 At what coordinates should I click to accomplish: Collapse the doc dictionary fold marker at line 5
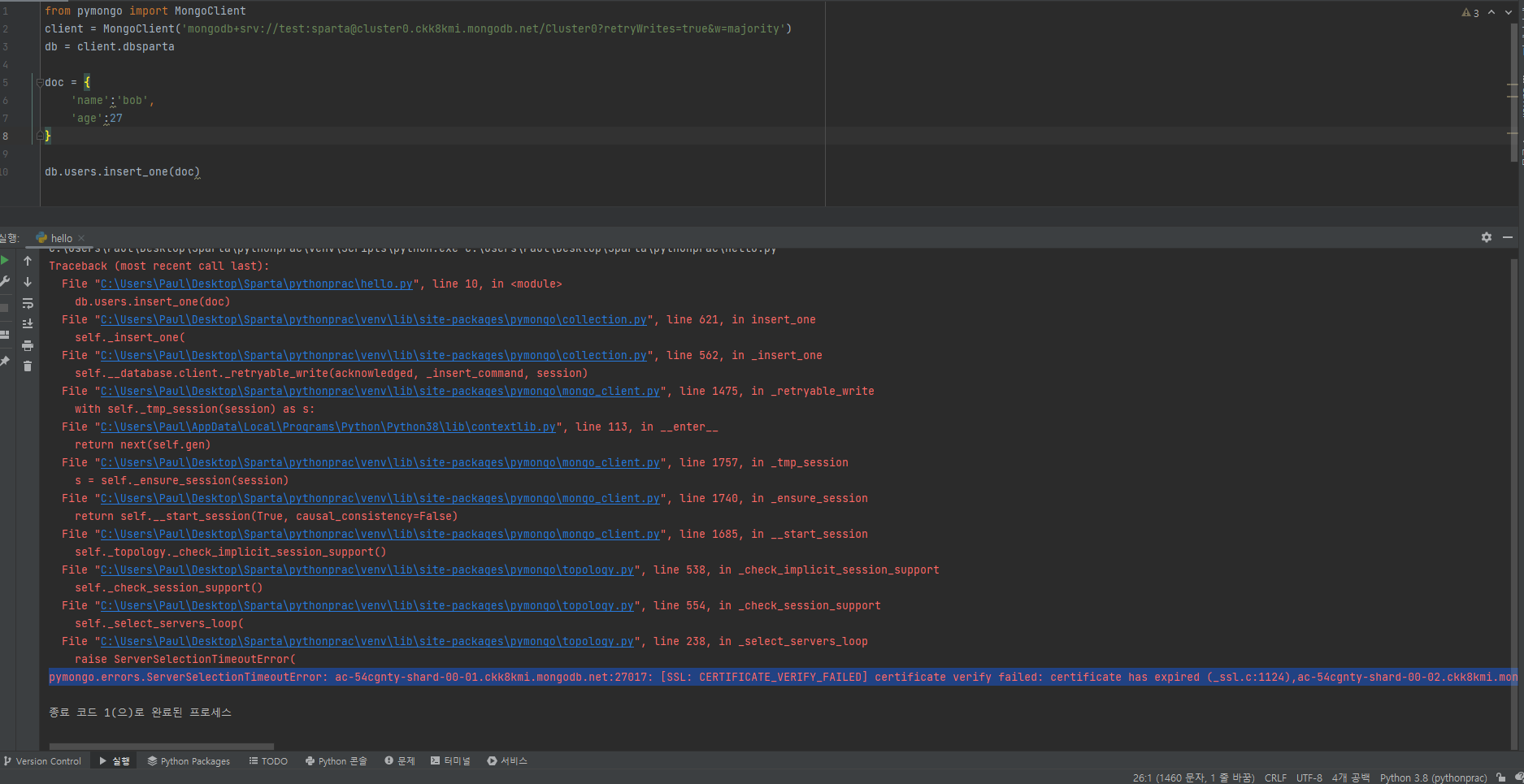click(39, 82)
